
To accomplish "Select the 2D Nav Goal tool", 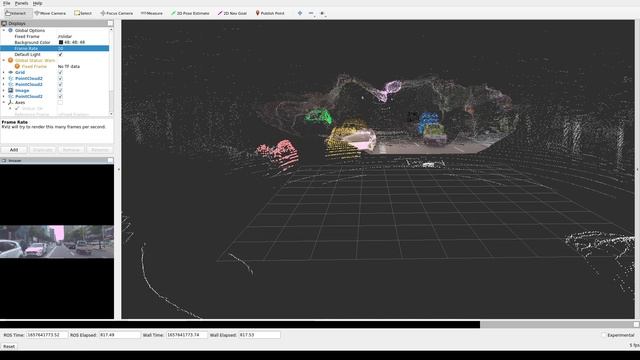I will coord(232,13).
